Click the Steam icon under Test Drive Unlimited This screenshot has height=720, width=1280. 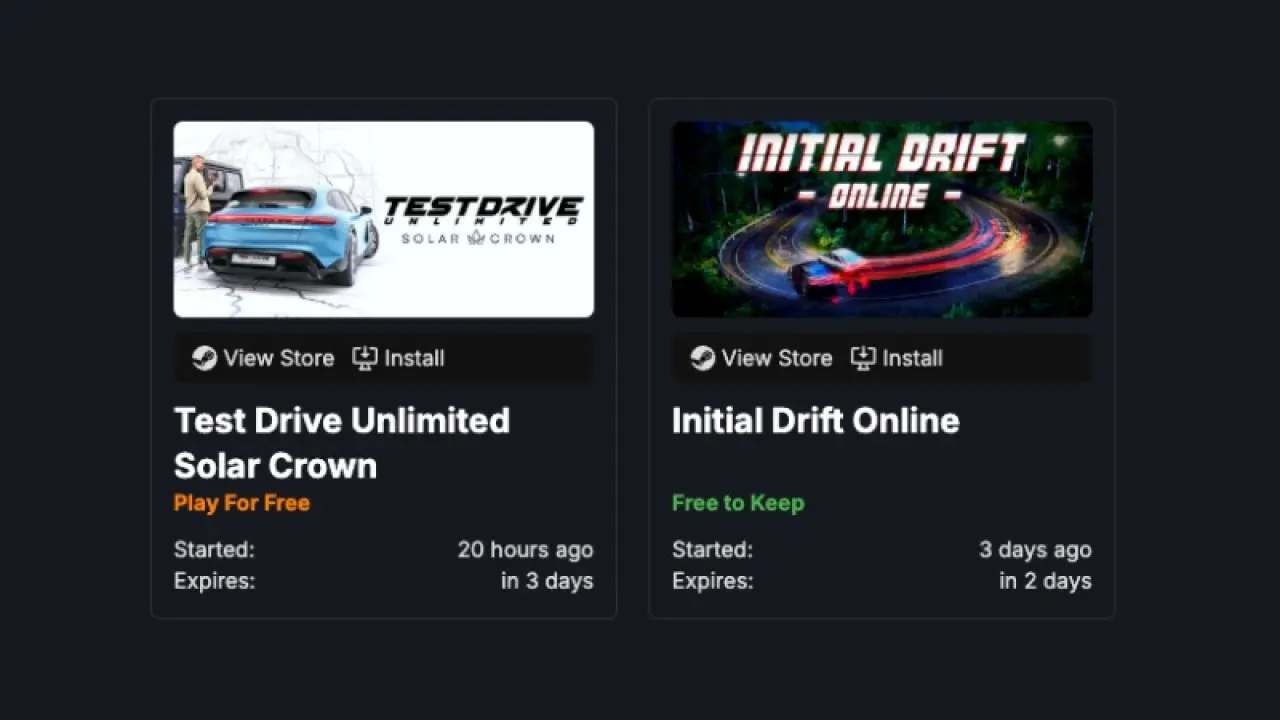coord(204,358)
